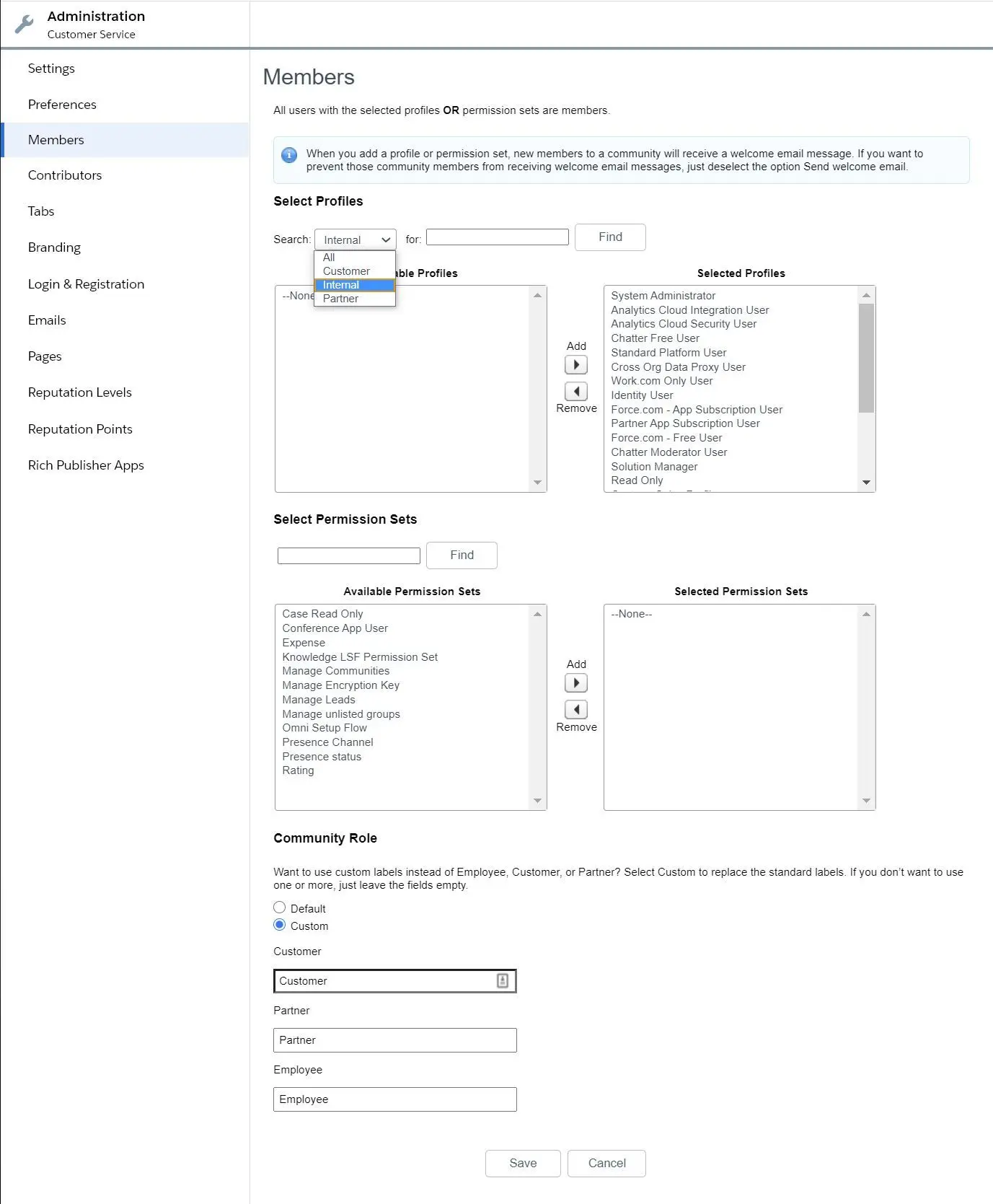Select Rating permission set
Viewport: 993px width, 1204px height.
click(x=298, y=770)
